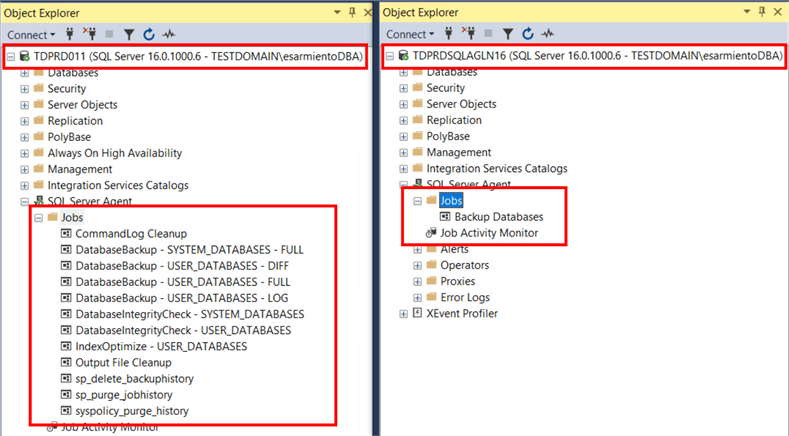Click Connect plug icon in right Object Explorer toolbar
The image size is (789, 436).
point(449,33)
